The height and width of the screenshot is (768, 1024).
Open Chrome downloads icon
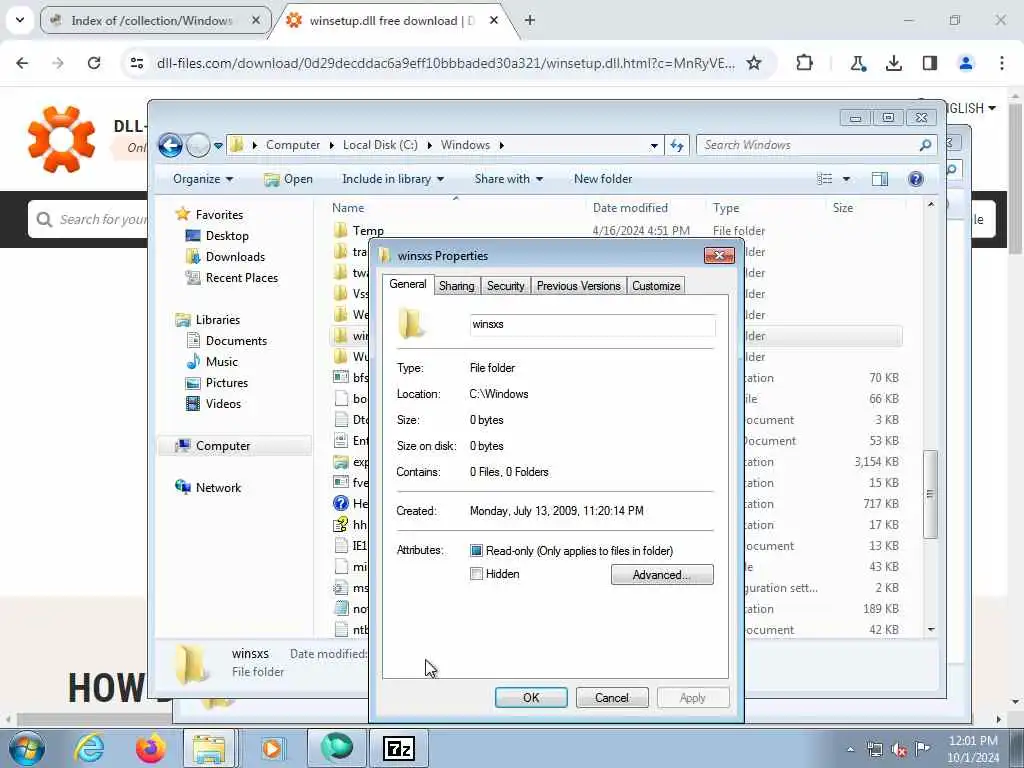[x=893, y=63]
